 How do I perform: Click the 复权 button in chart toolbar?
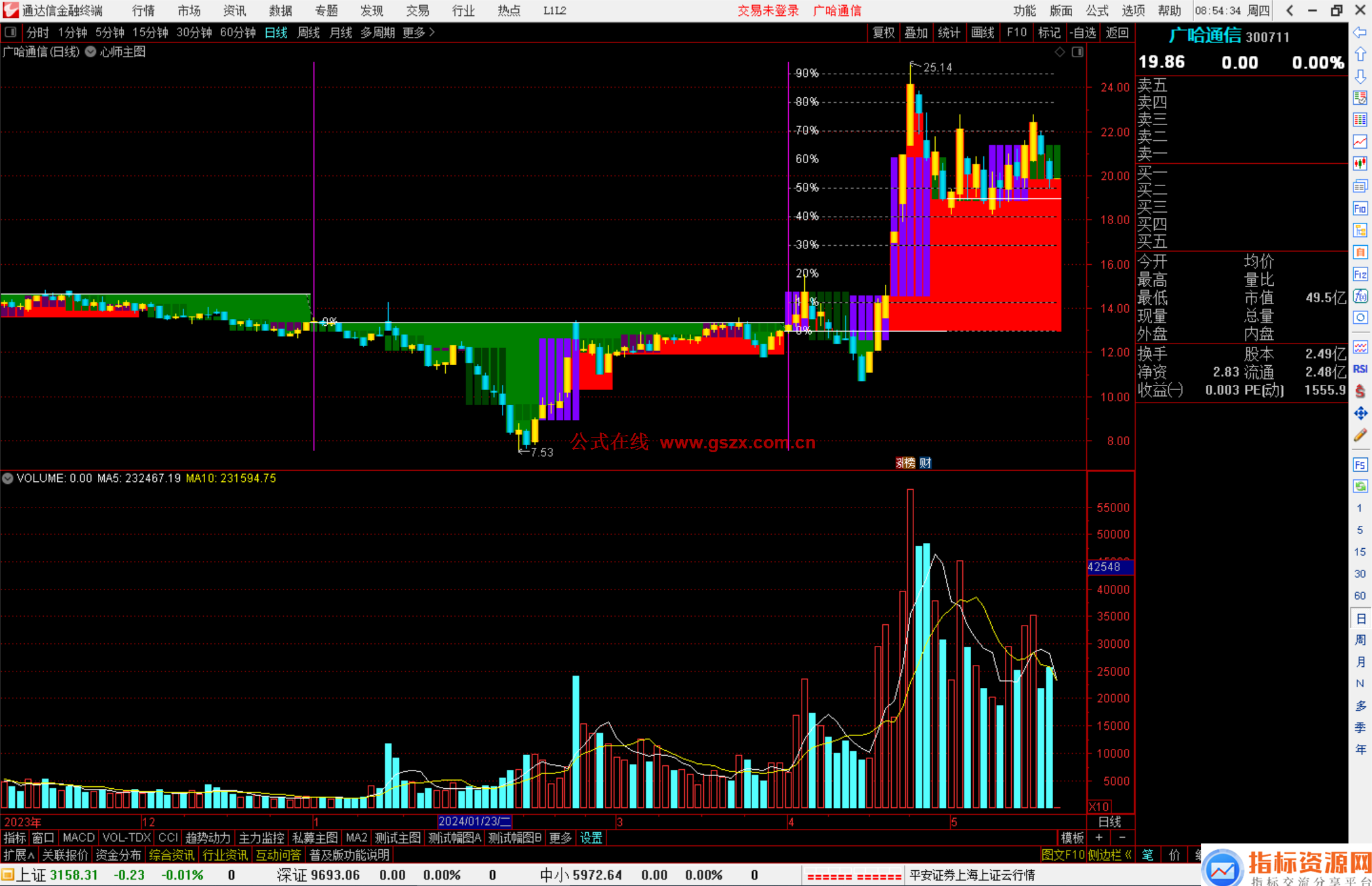click(x=884, y=32)
